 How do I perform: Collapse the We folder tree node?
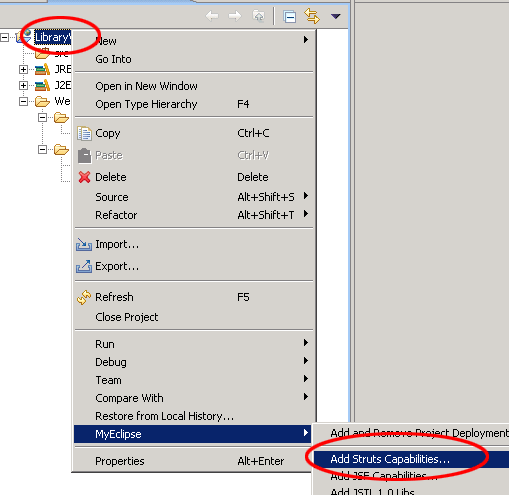pos(23,101)
